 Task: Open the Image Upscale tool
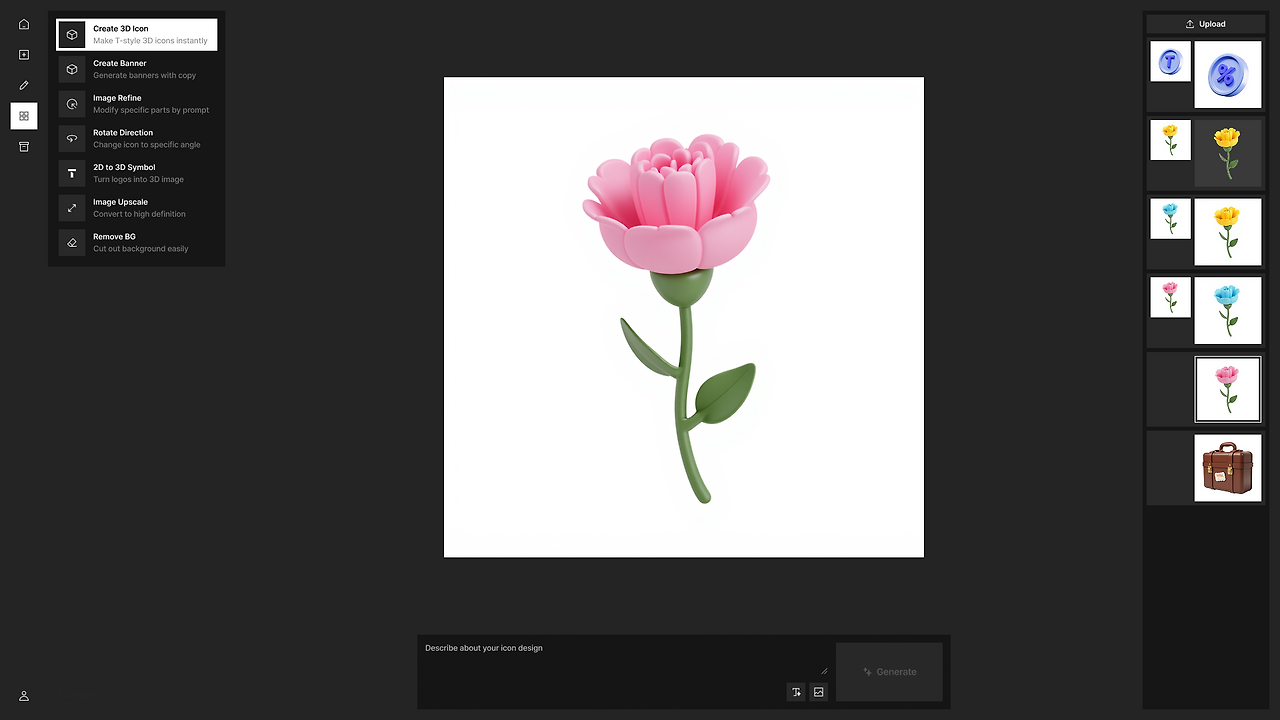pos(137,207)
